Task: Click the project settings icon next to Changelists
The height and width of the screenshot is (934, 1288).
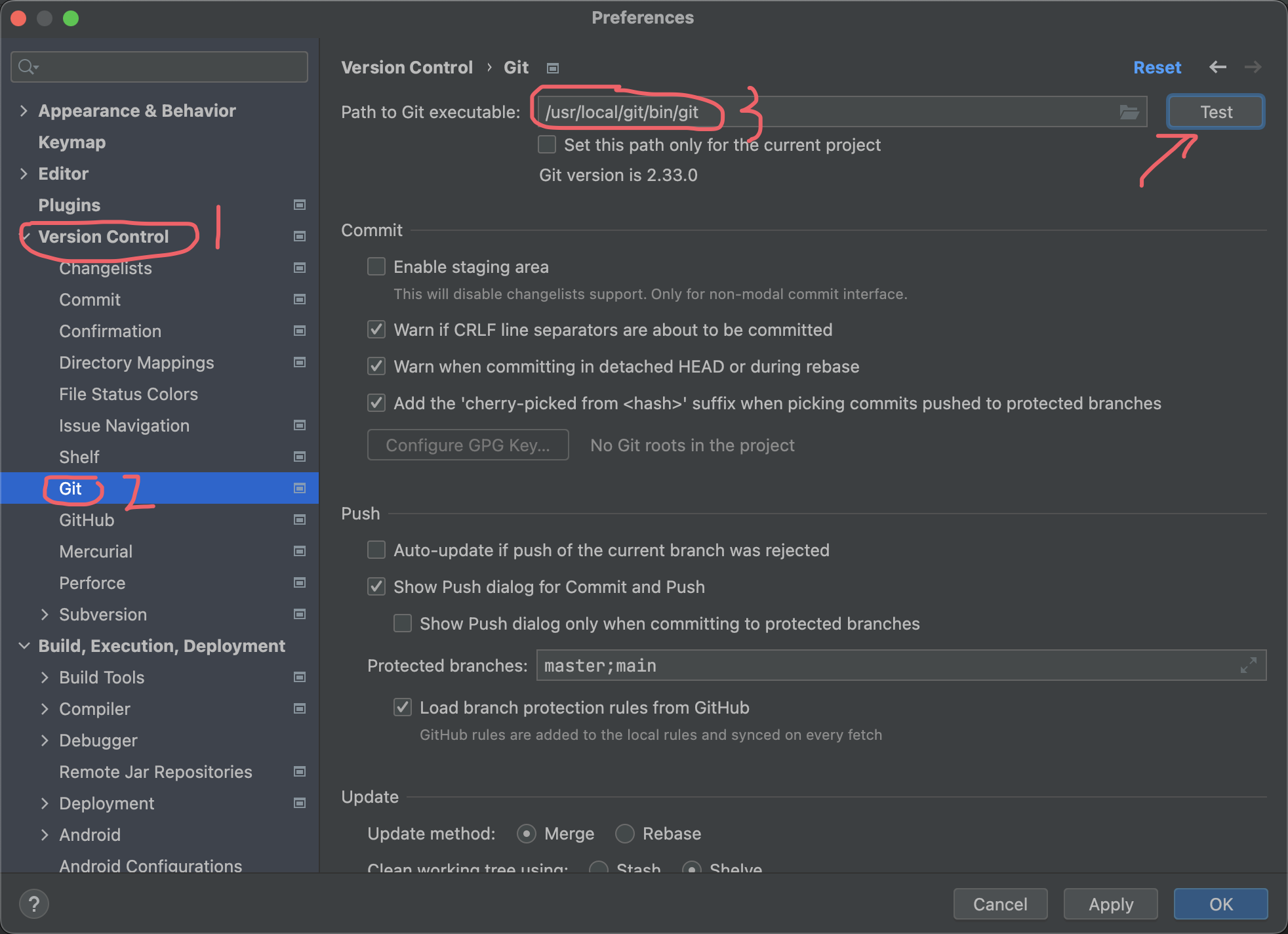Action: coord(300,268)
